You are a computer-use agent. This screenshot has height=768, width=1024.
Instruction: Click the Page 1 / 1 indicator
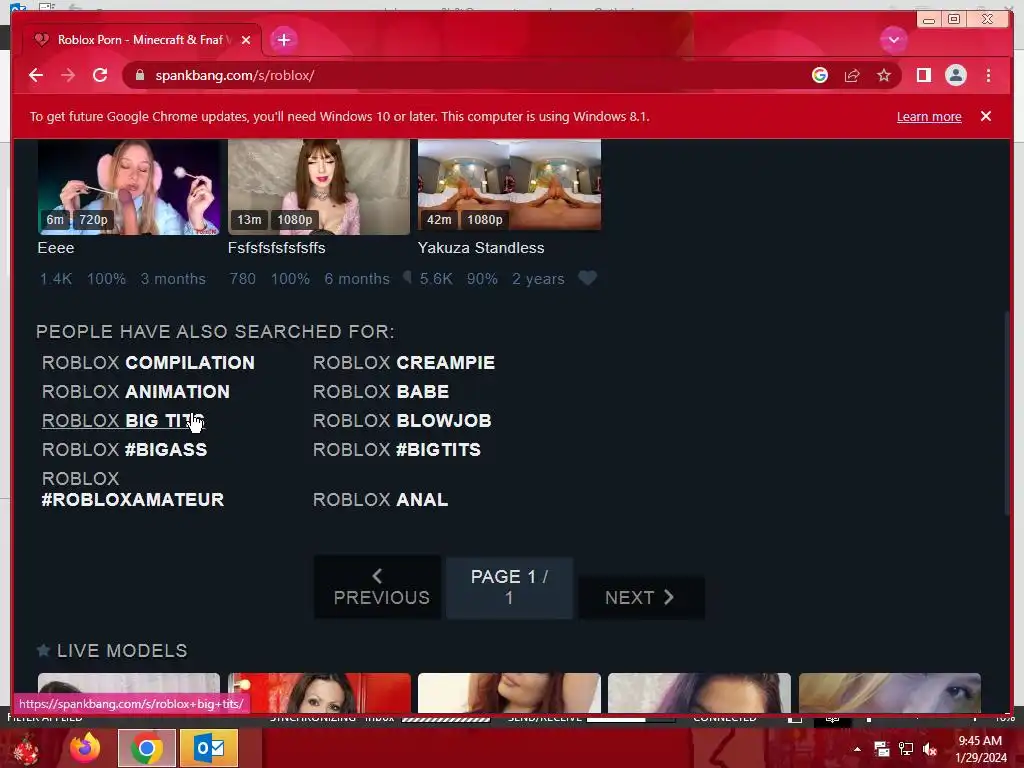[x=509, y=587]
